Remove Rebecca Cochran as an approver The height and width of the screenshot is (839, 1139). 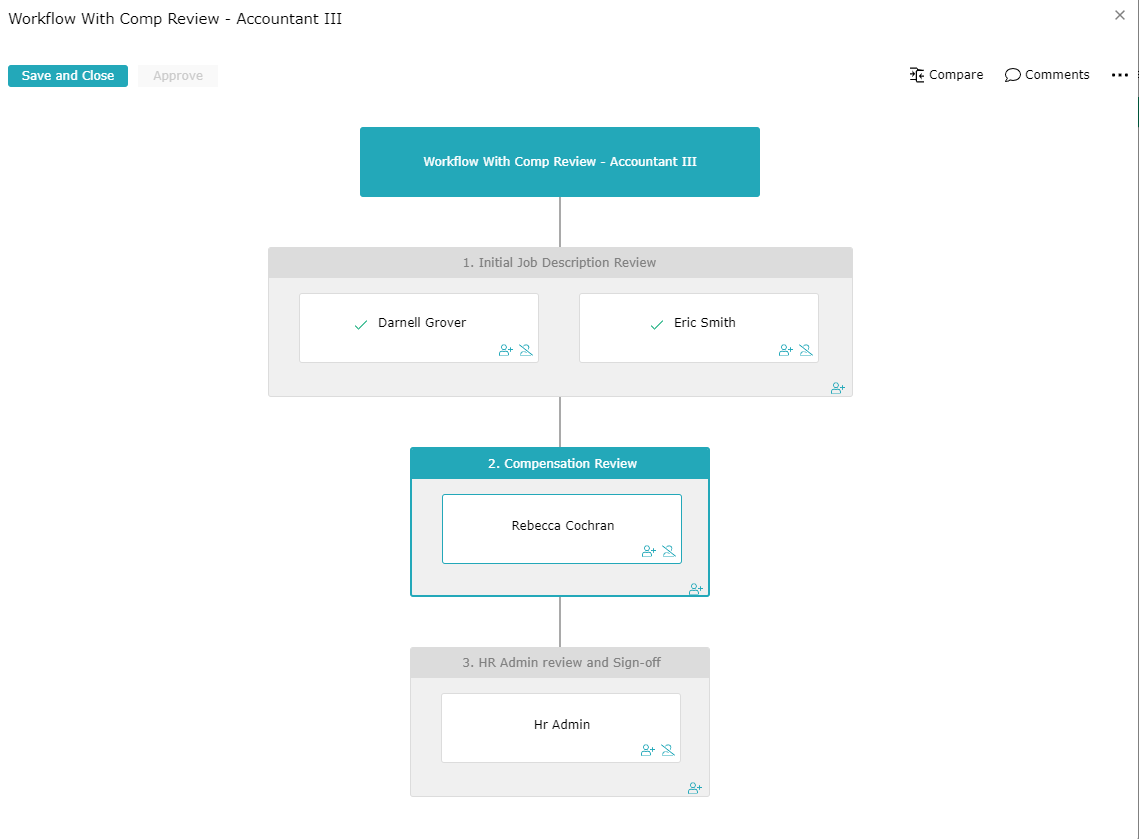pyautogui.click(x=667, y=551)
